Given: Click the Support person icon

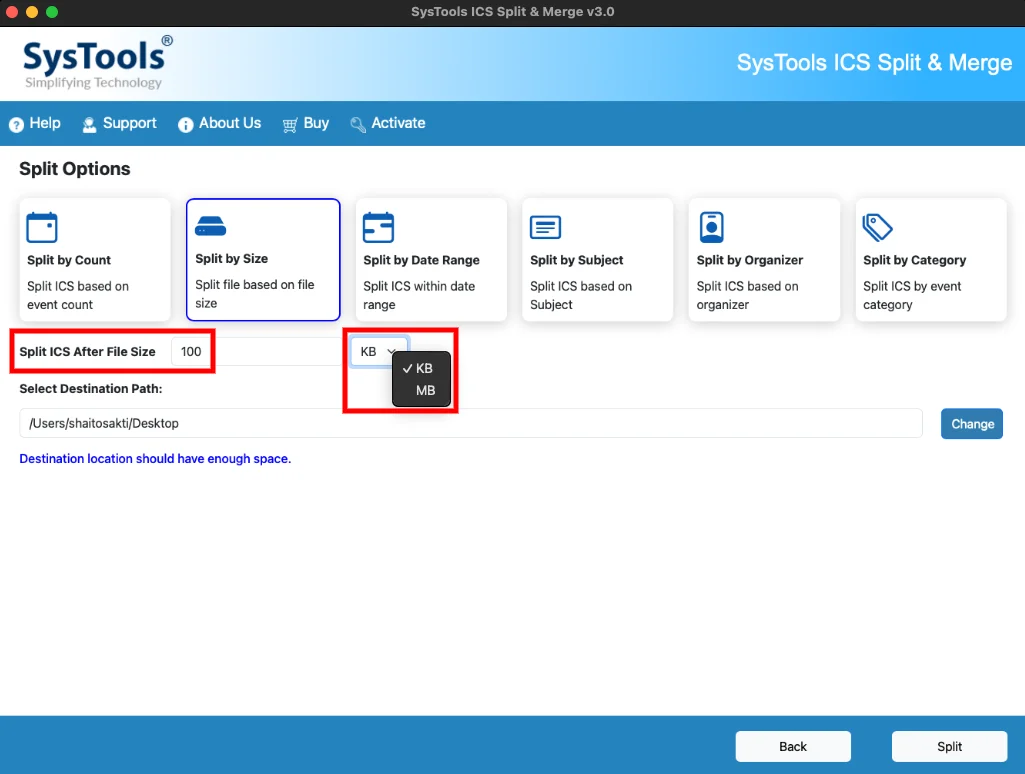Looking at the screenshot, I should pos(89,124).
